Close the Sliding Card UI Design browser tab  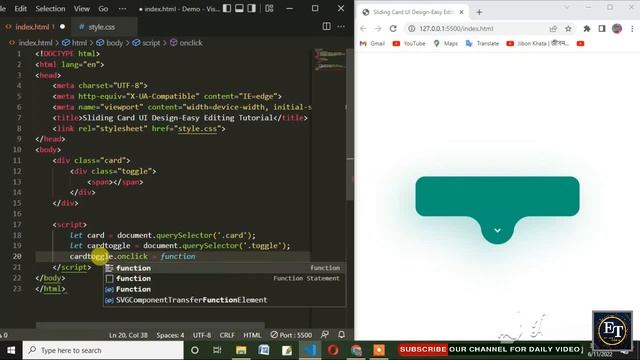[462, 12]
